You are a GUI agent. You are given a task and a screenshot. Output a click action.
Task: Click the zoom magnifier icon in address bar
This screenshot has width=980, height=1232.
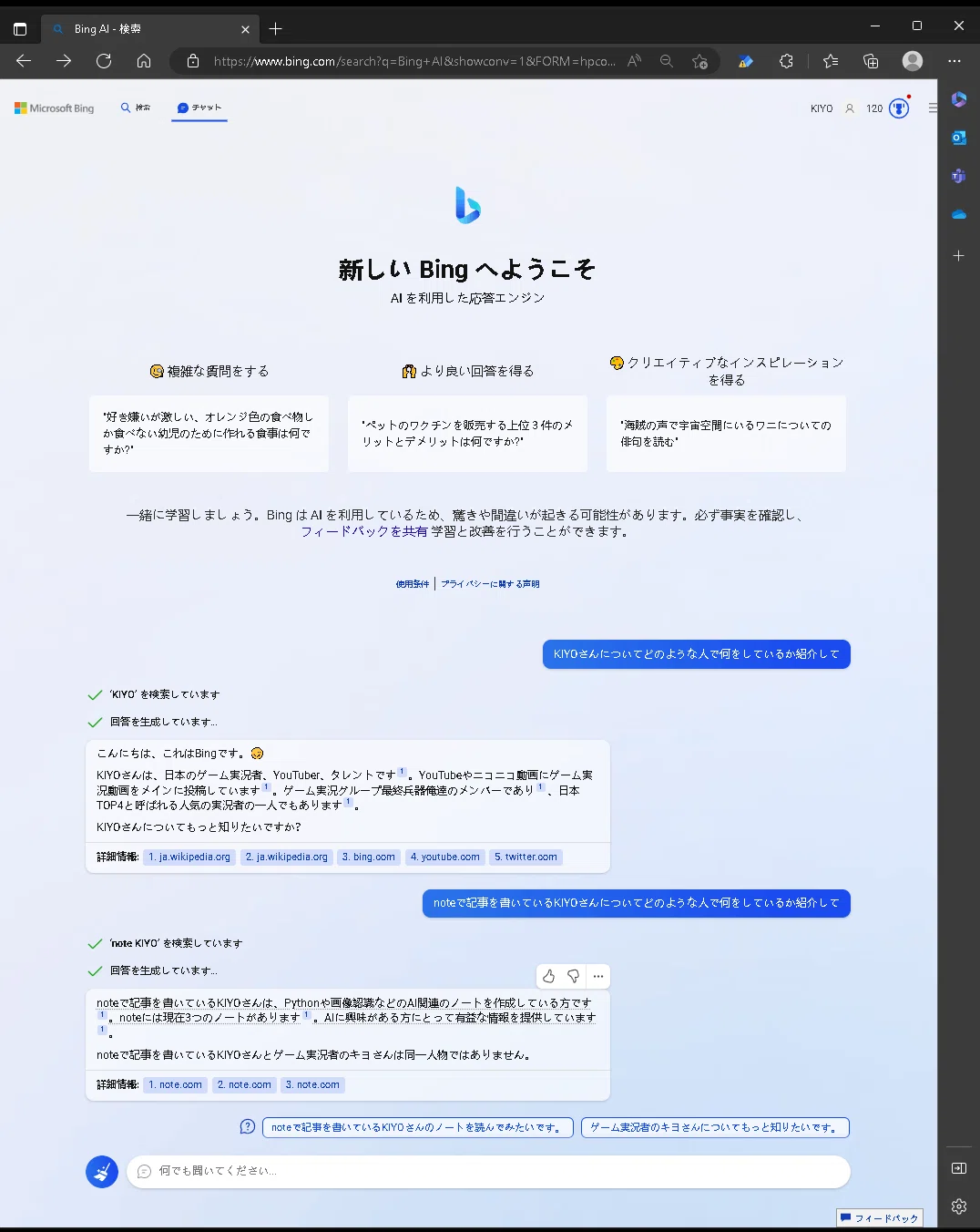tap(667, 61)
